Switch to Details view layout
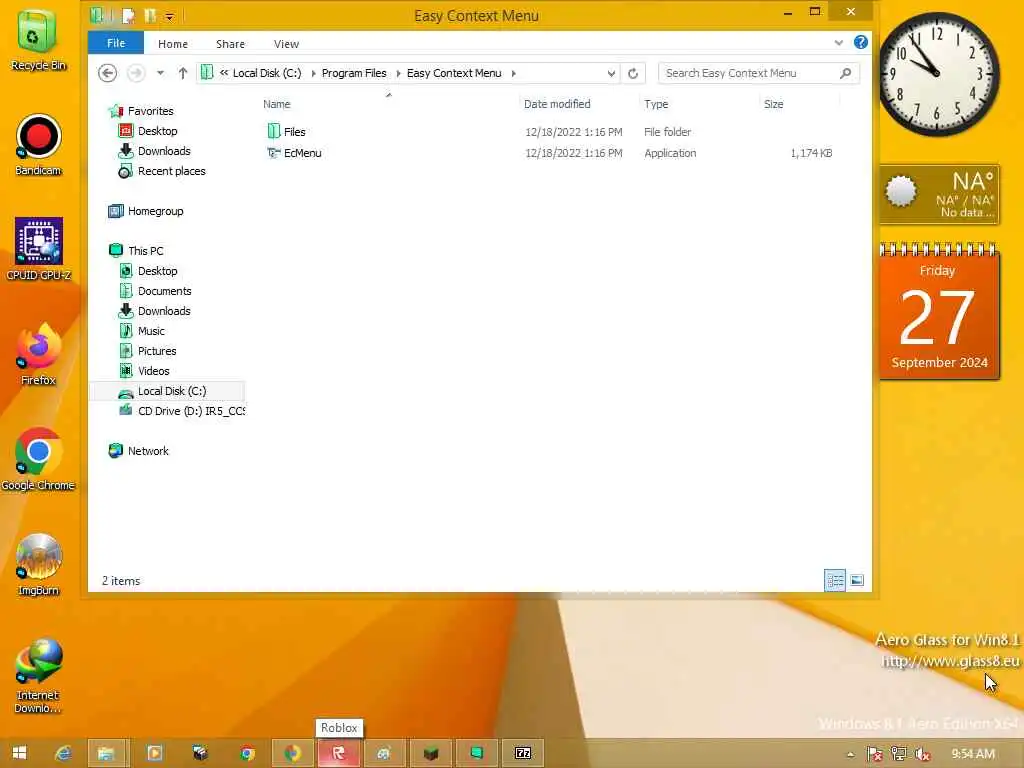 (x=835, y=580)
